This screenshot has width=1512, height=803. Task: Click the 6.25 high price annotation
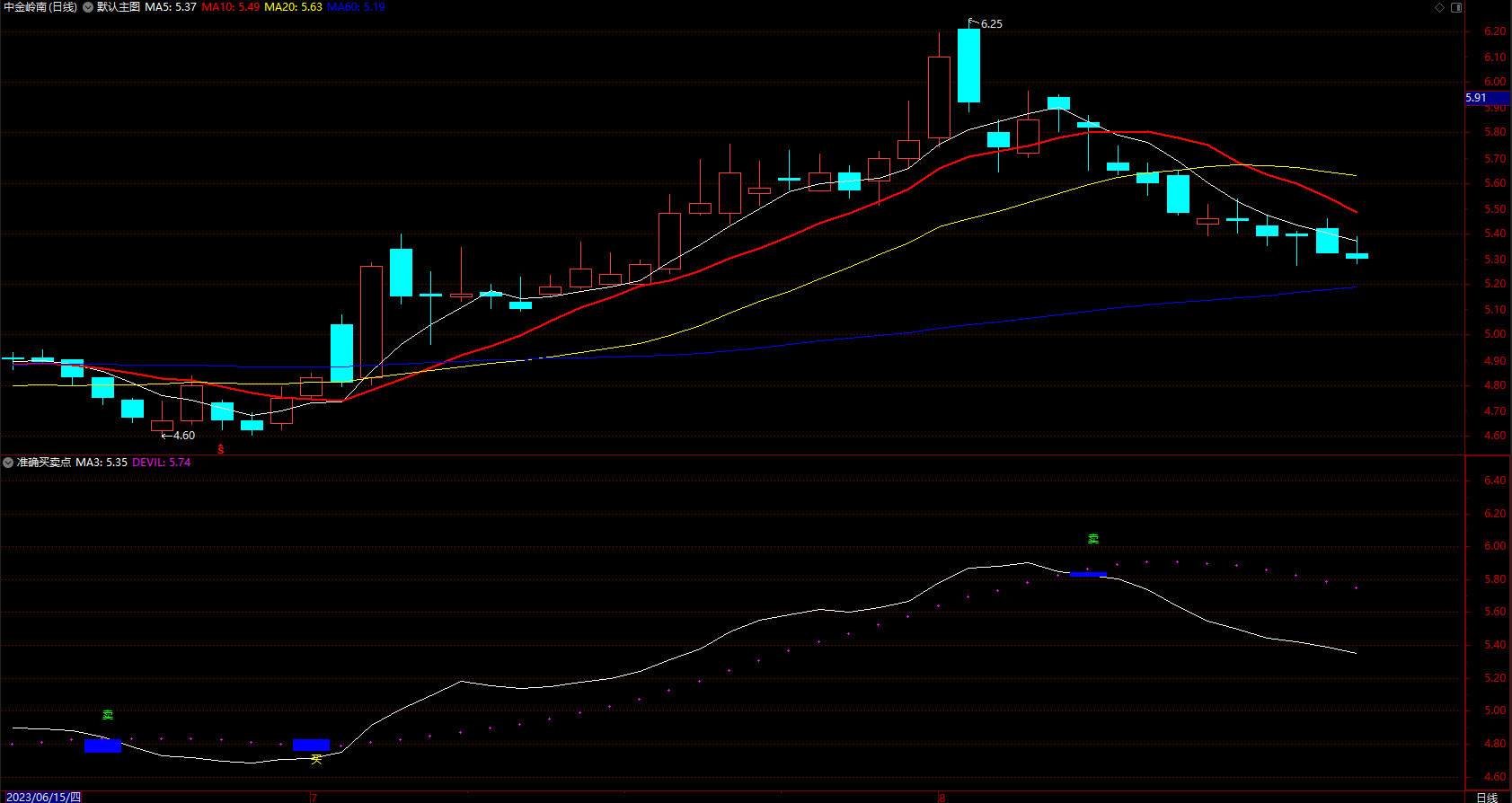click(x=991, y=24)
